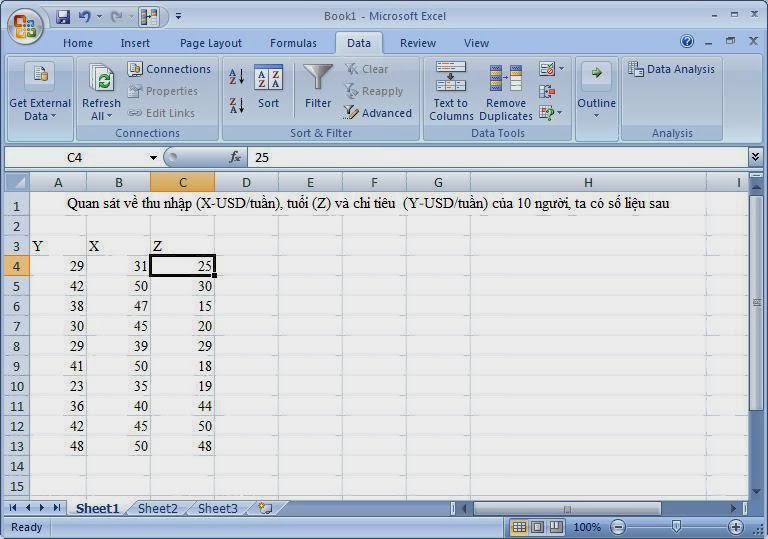Image resolution: width=768 pixels, height=539 pixels.
Task: Click the zoom slider handle
Action: point(676,527)
